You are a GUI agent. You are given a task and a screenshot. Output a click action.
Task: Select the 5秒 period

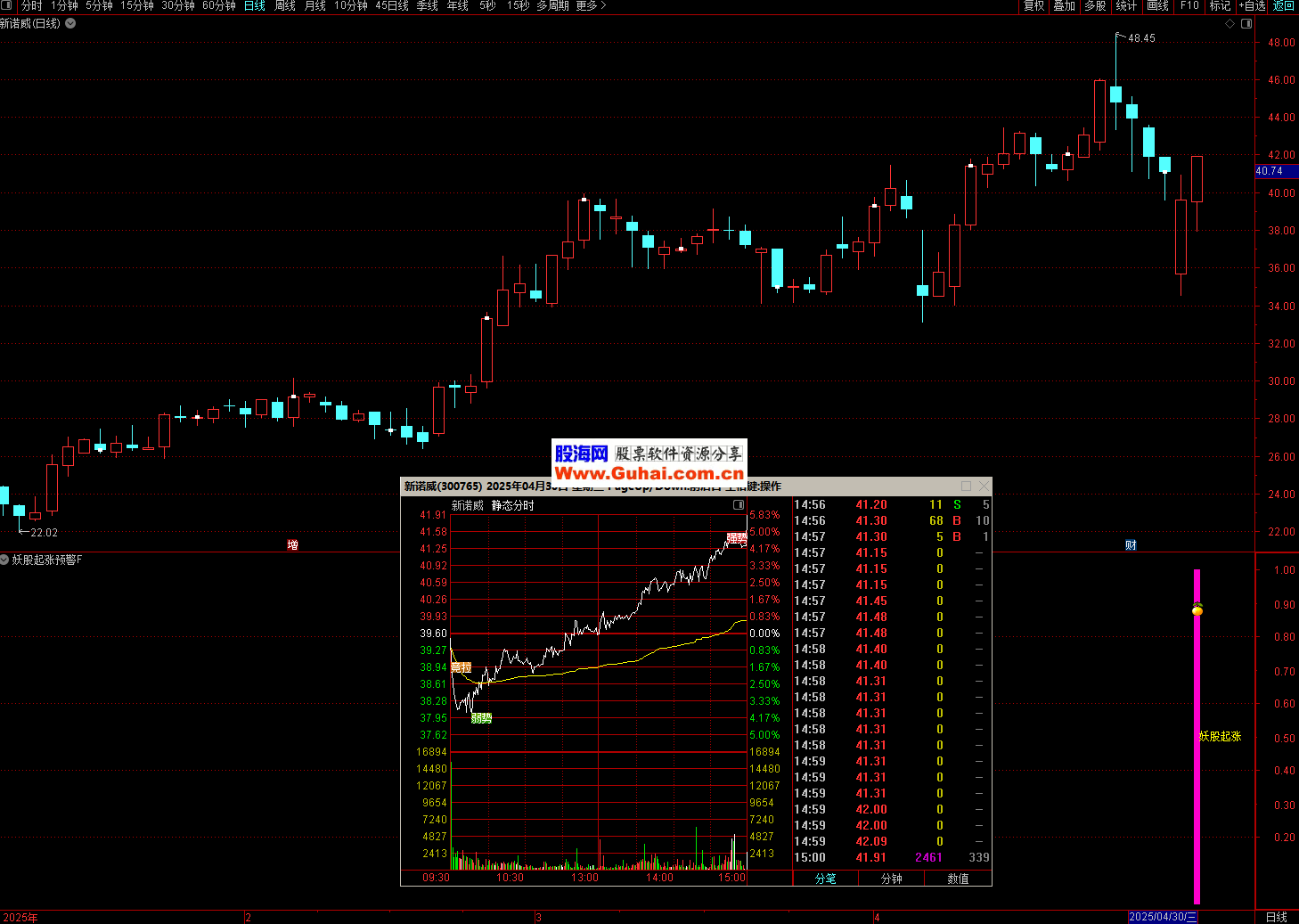[x=487, y=5]
